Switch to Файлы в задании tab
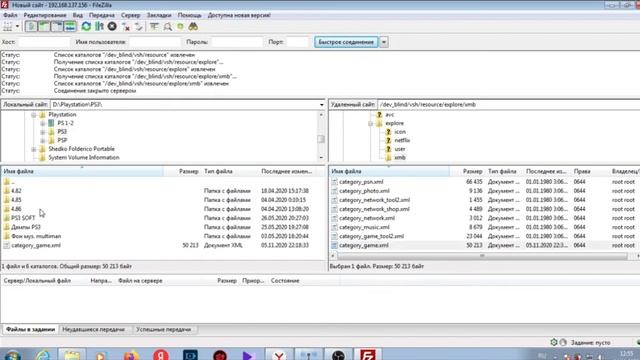 [x=30, y=329]
